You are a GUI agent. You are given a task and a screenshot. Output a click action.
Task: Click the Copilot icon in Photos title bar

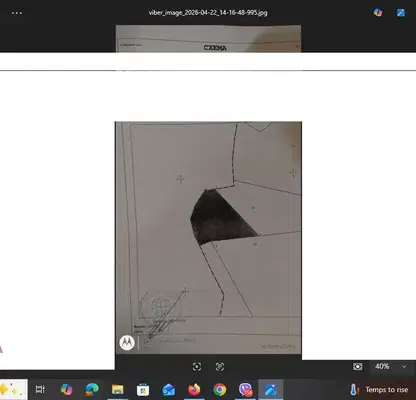378,13
